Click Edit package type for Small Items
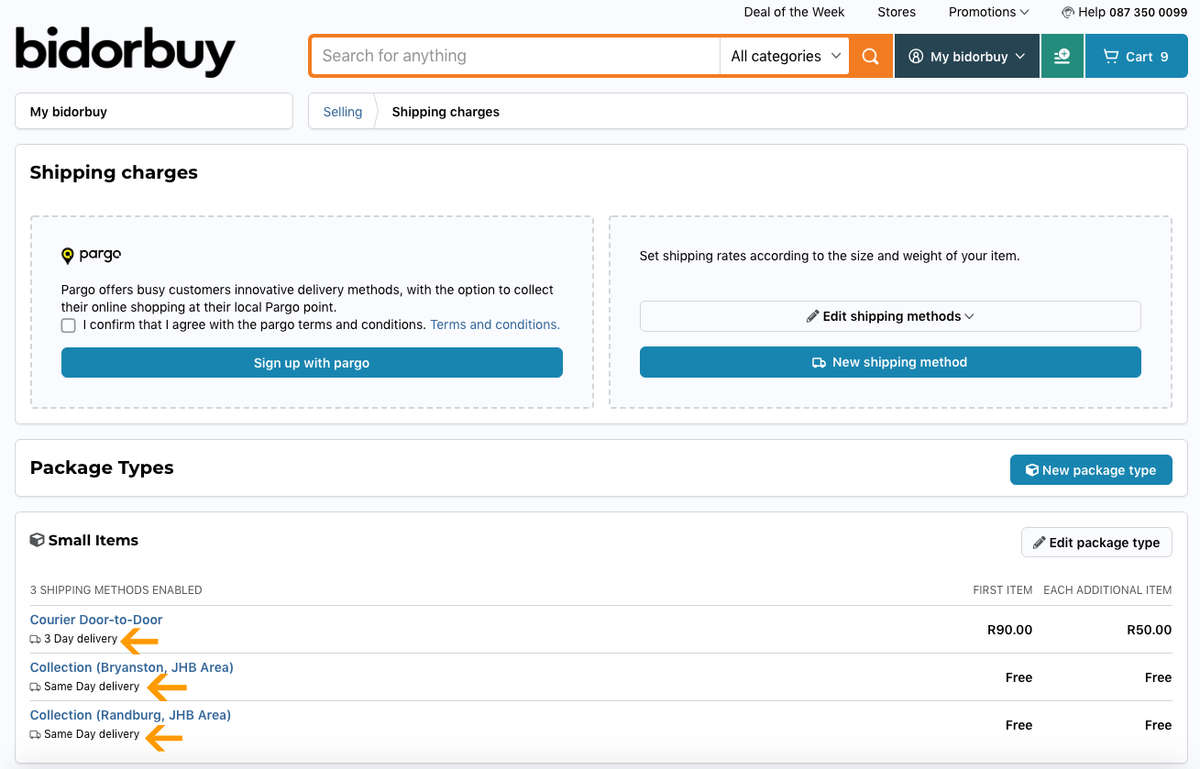The height and width of the screenshot is (769, 1200). pyautogui.click(x=1096, y=542)
